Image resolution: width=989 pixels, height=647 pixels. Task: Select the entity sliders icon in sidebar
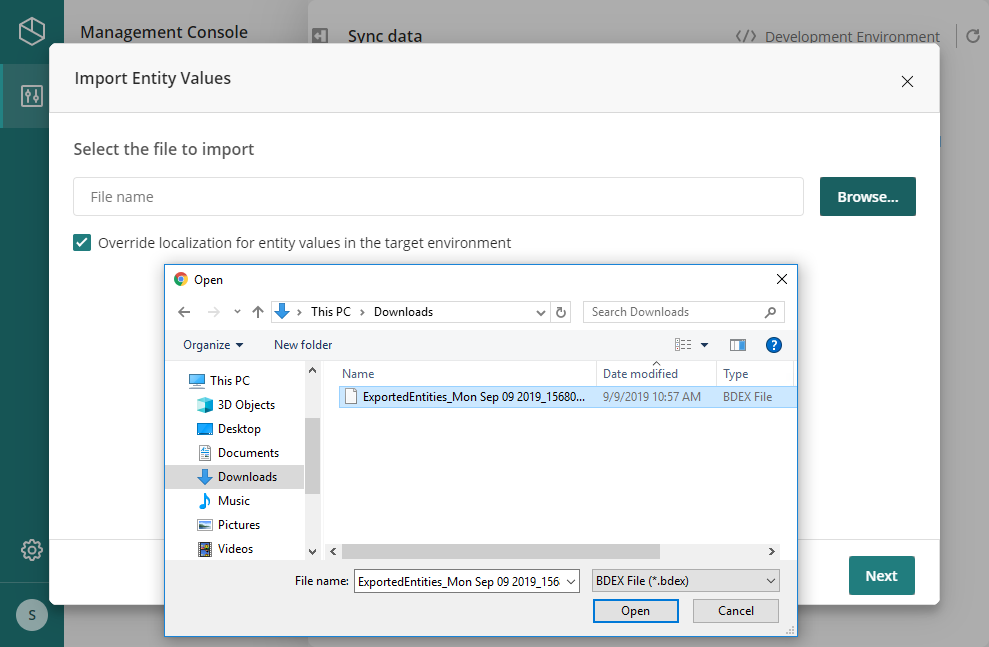click(x=31, y=96)
